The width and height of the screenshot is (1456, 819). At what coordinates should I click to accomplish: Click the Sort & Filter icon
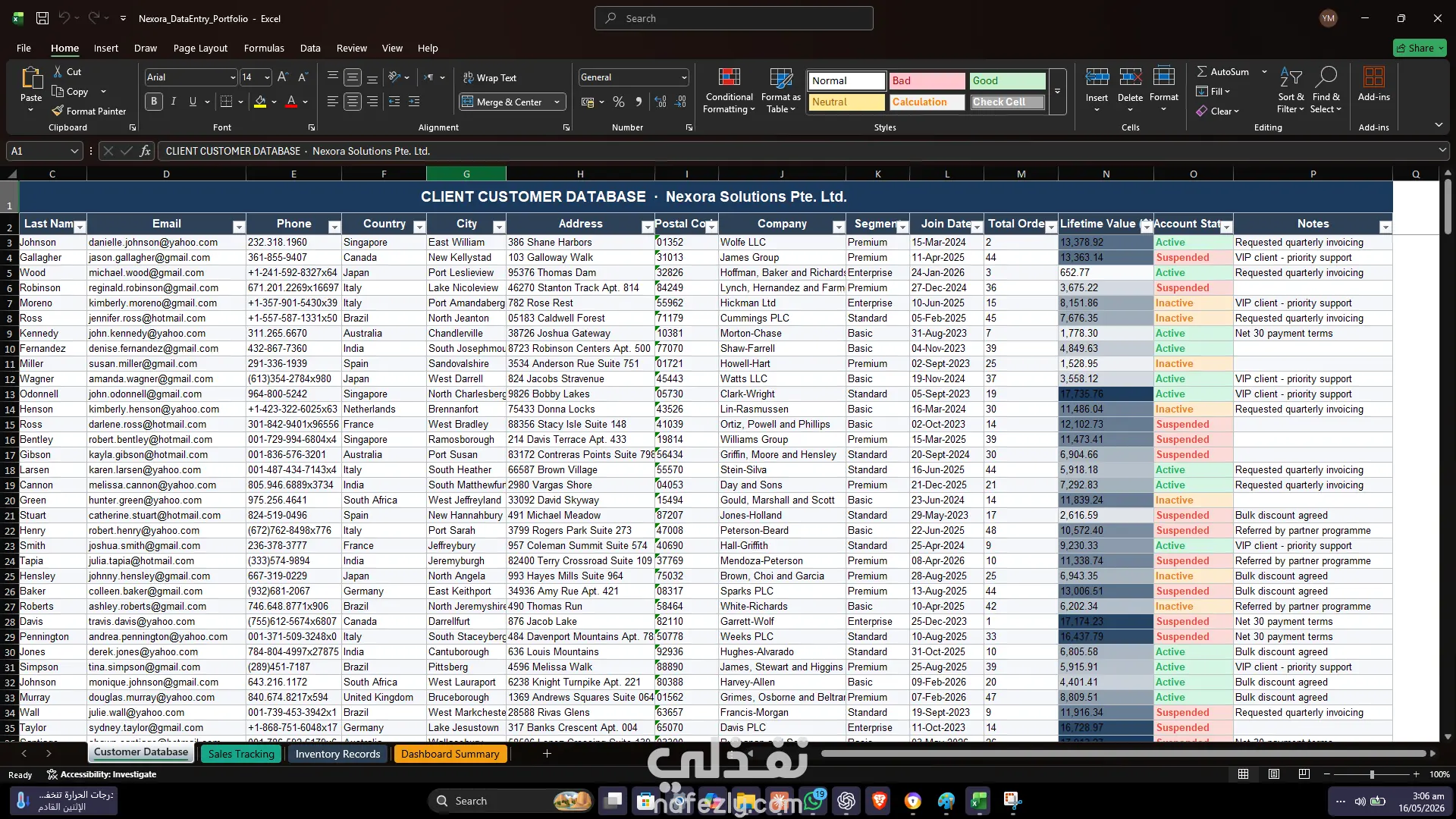click(x=1291, y=77)
